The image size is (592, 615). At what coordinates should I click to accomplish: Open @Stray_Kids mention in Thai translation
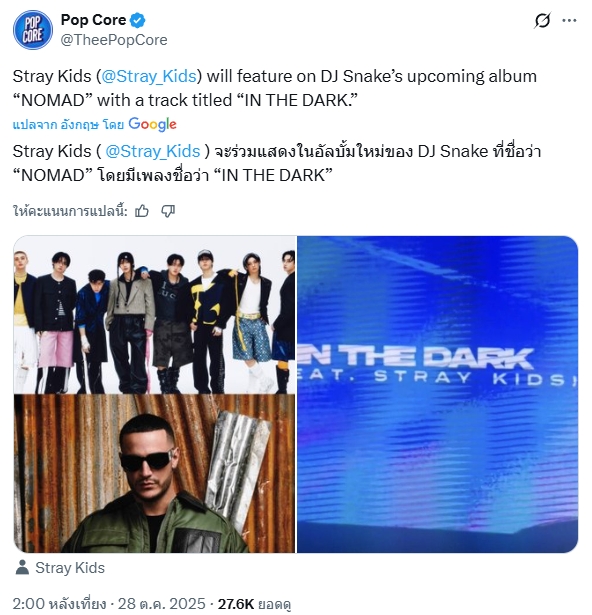point(153,151)
